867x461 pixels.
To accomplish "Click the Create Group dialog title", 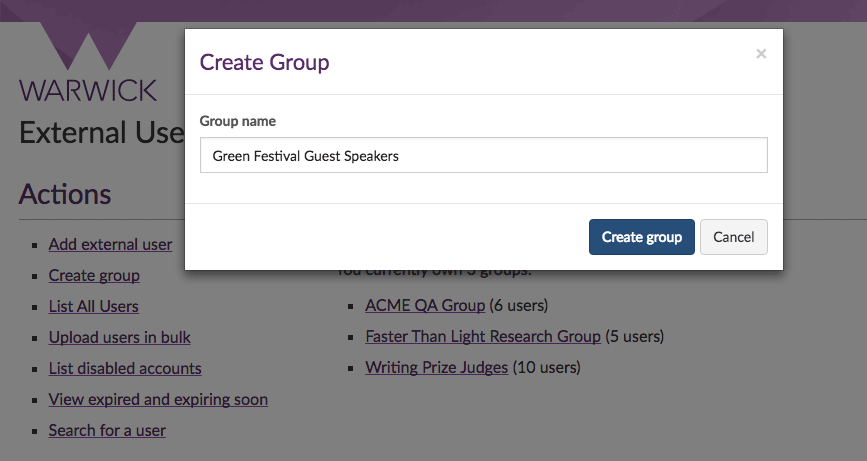I will (x=264, y=62).
